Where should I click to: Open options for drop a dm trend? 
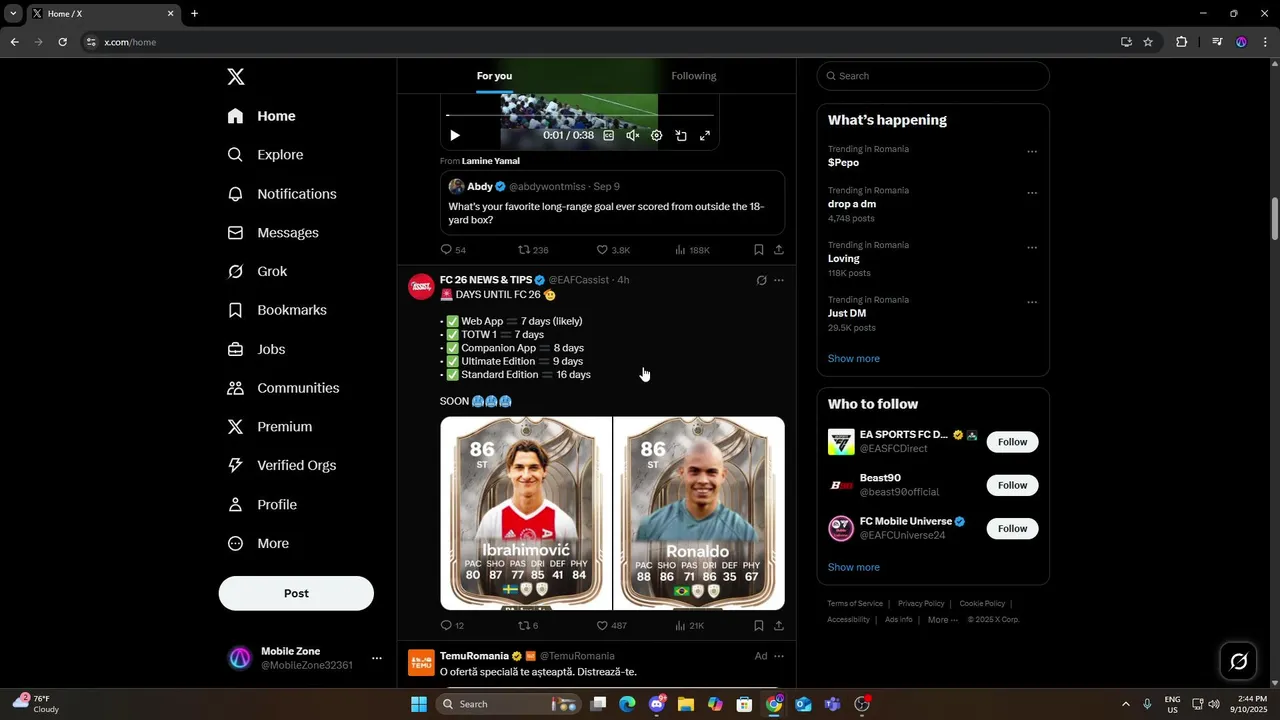point(1033,193)
